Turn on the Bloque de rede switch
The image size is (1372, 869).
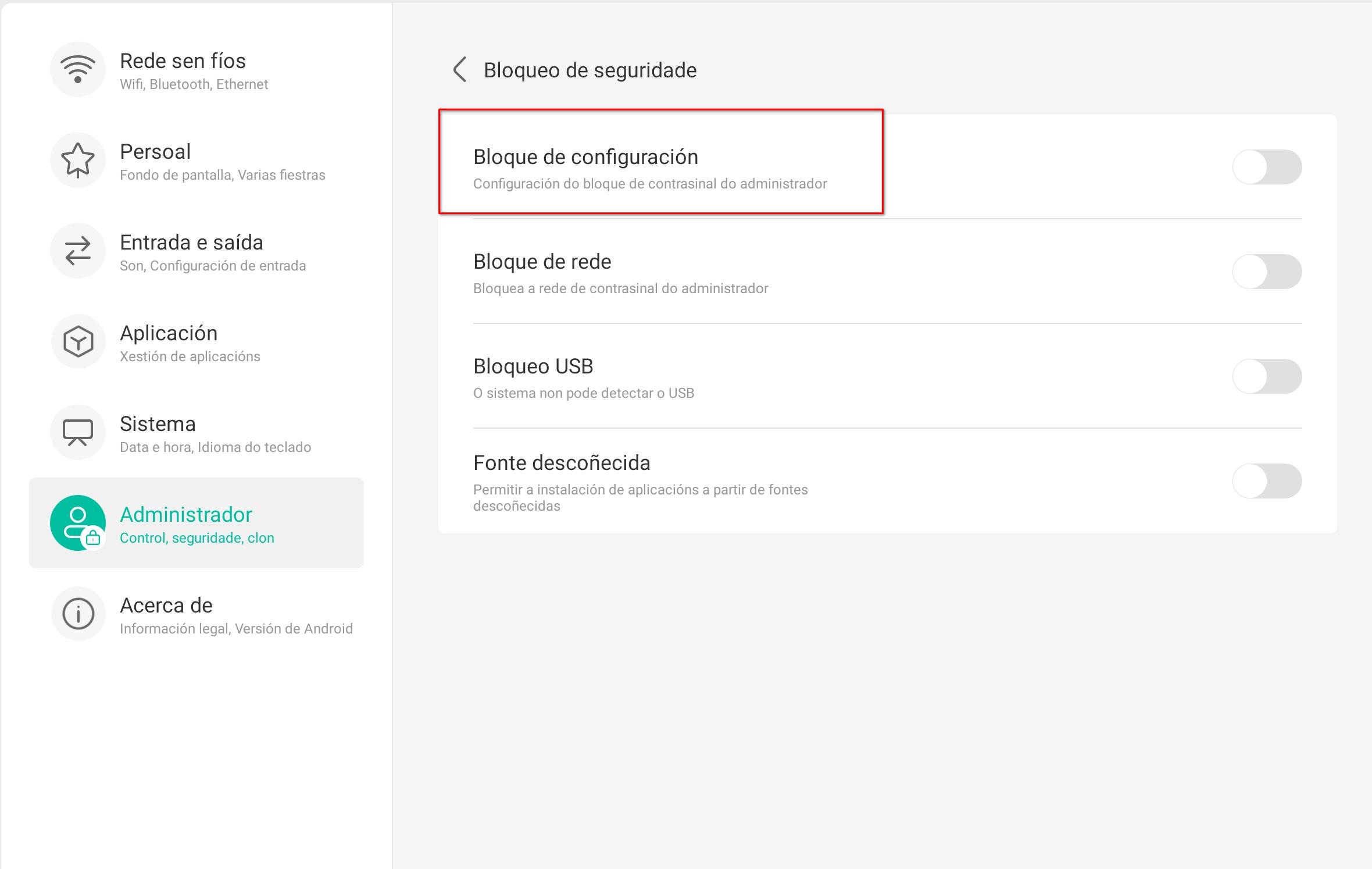click(x=1268, y=271)
